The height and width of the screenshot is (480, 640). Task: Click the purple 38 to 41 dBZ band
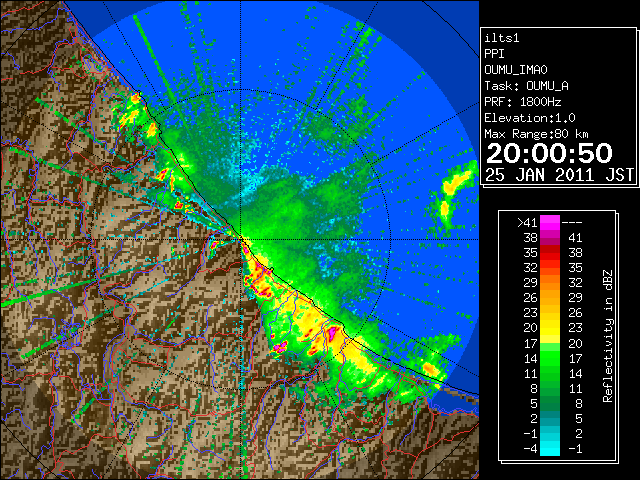pyautogui.click(x=550, y=238)
